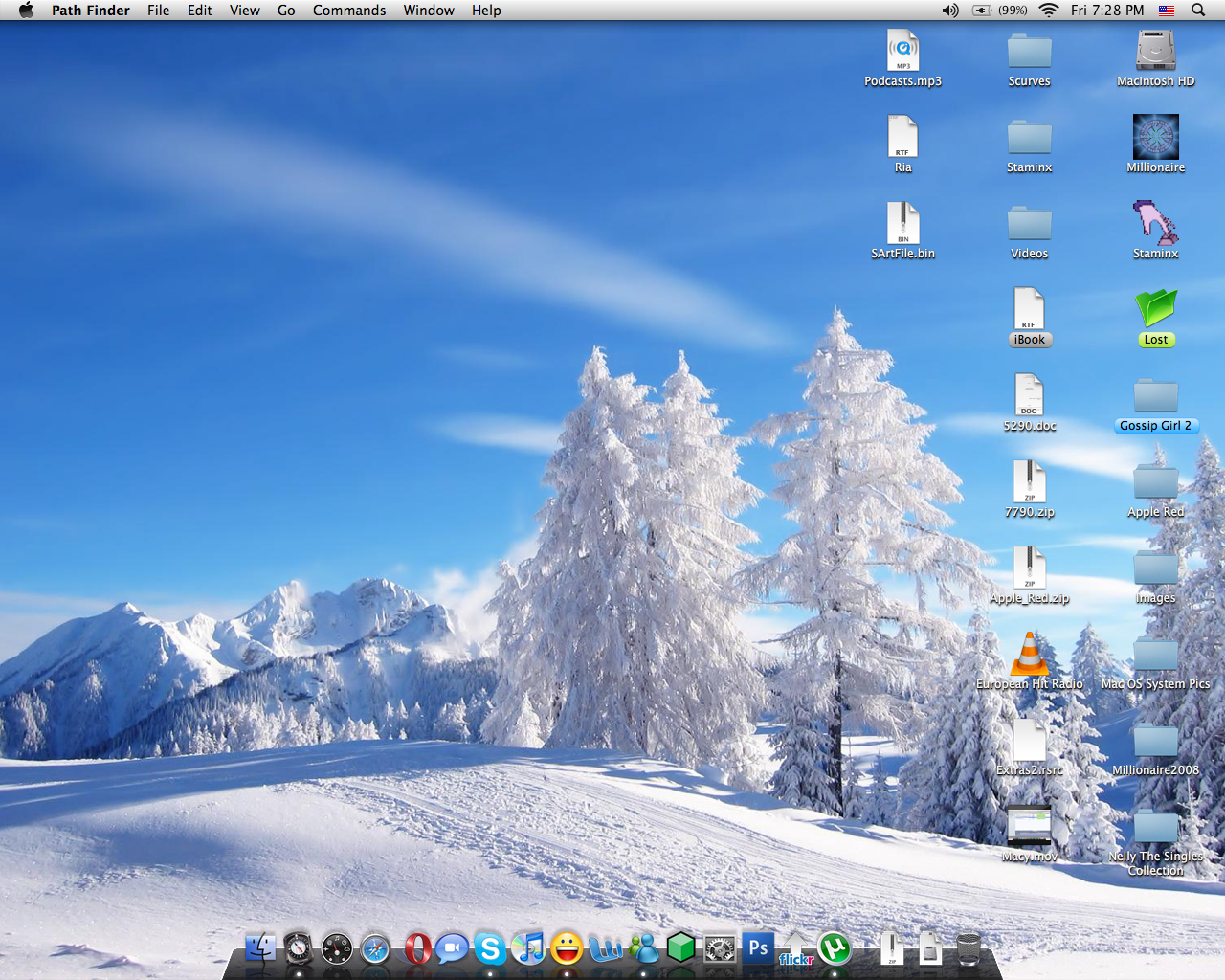Open the Flickr uploader in Dock
The height and width of the screenshot is (980, 1225).
click(796, 948)
